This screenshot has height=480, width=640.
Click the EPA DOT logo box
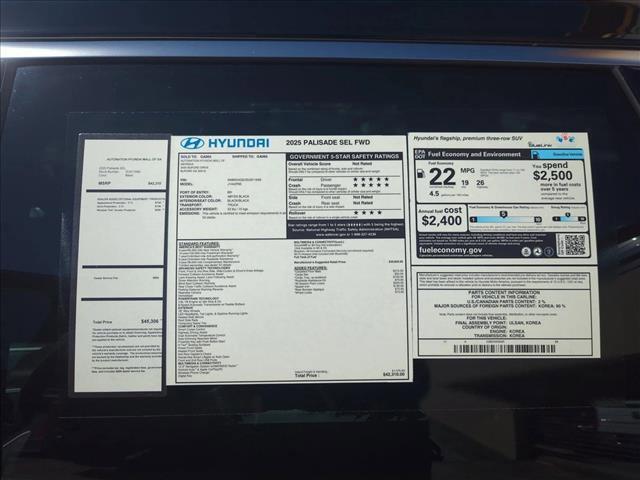(x=420, y=154)
